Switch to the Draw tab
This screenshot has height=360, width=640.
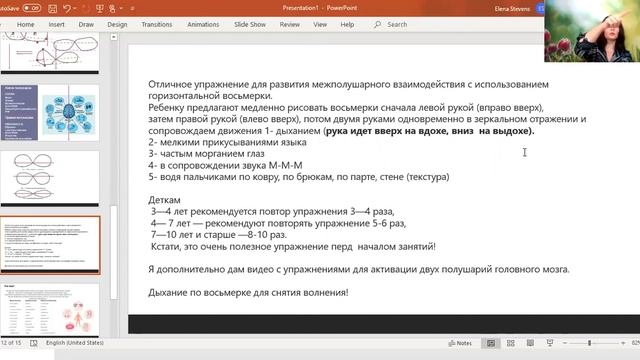(86, 24)
